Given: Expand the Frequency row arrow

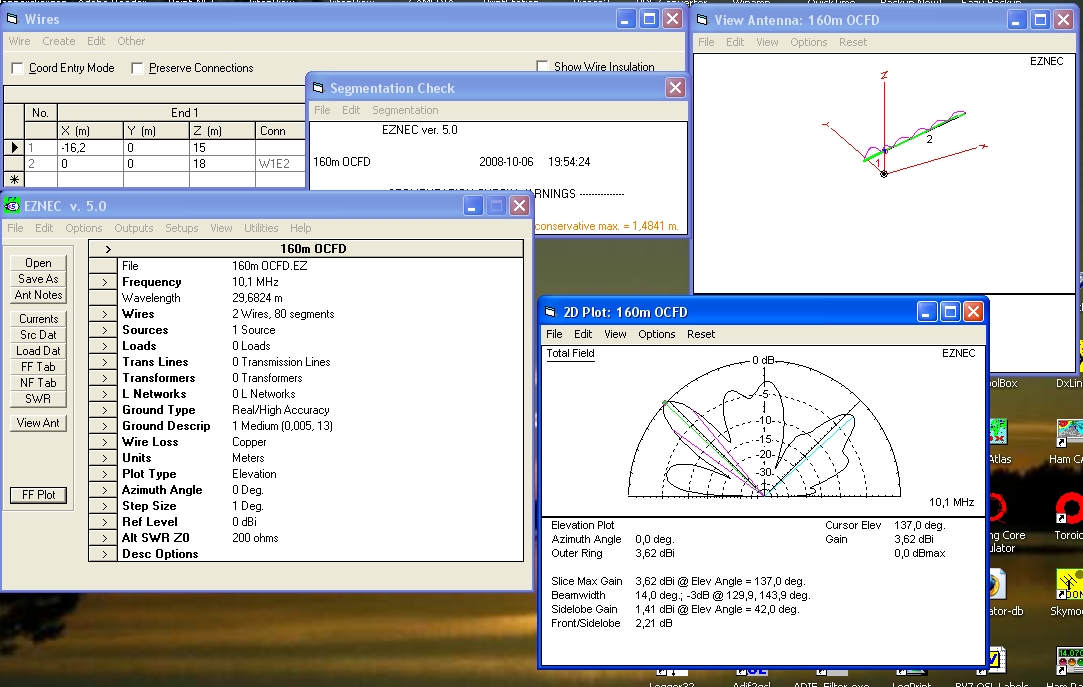Looking at the screenshot, I should (x=103, y=282).
